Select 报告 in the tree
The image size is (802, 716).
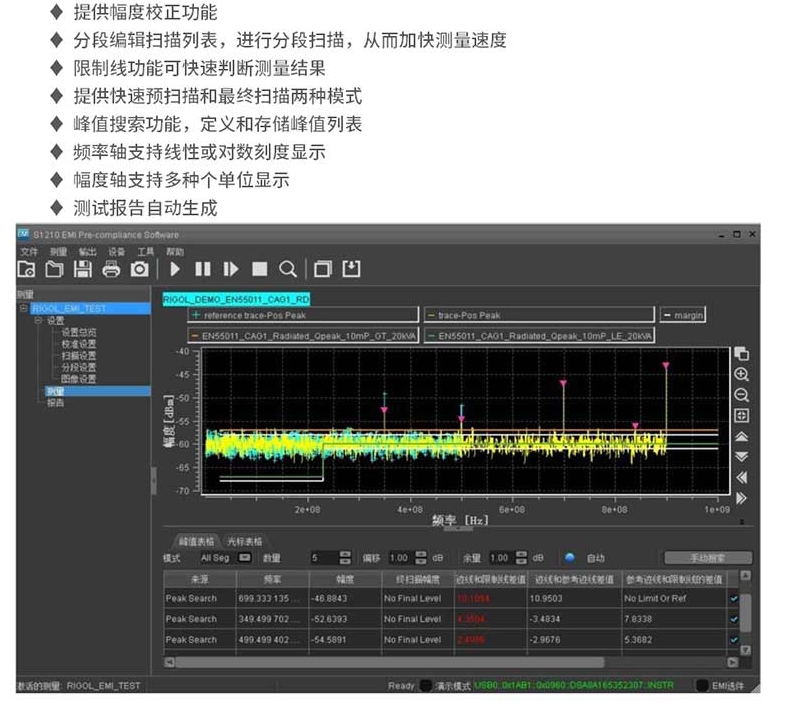click(55, 404)
